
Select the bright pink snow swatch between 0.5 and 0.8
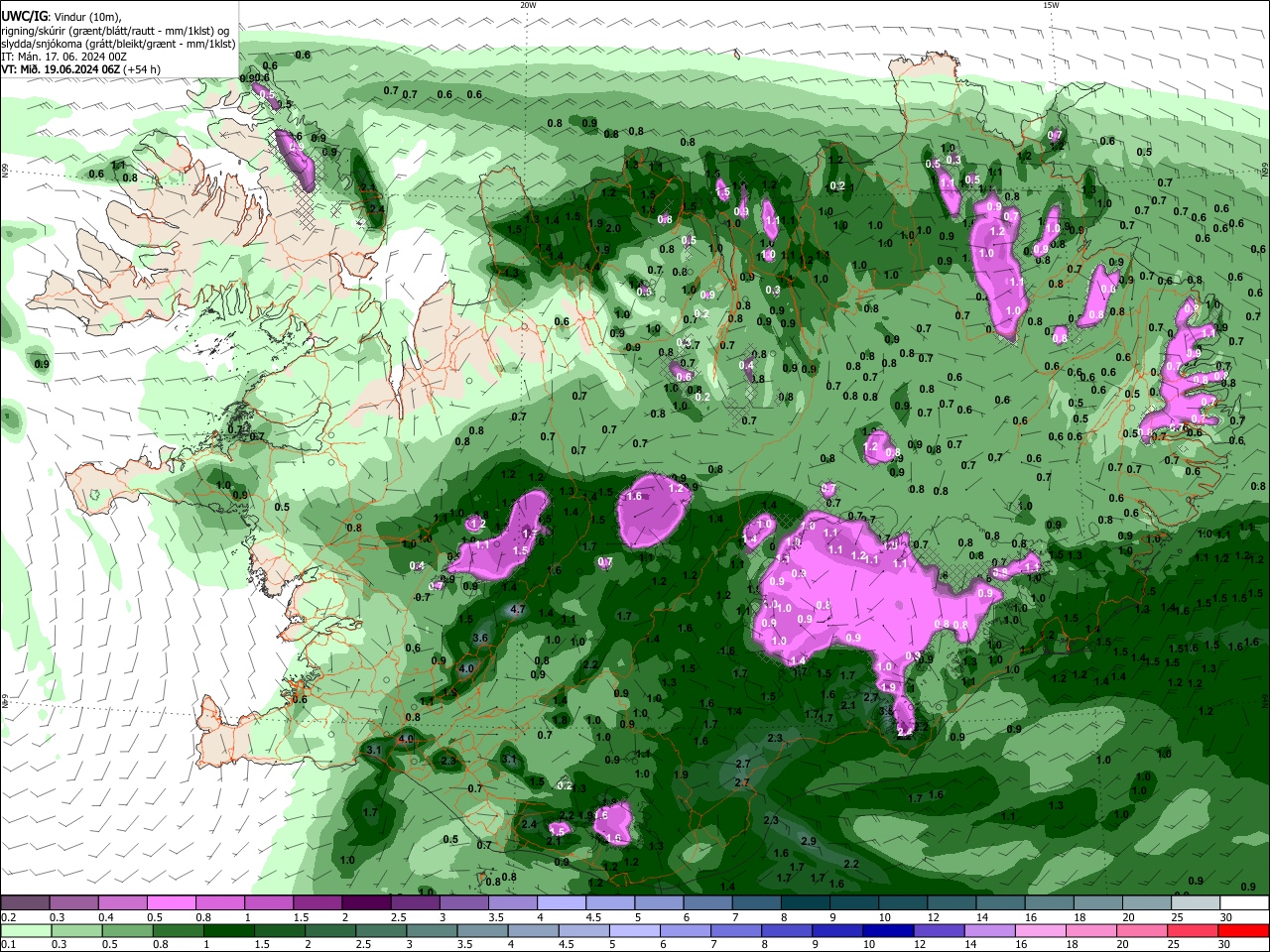pos(171,902)
